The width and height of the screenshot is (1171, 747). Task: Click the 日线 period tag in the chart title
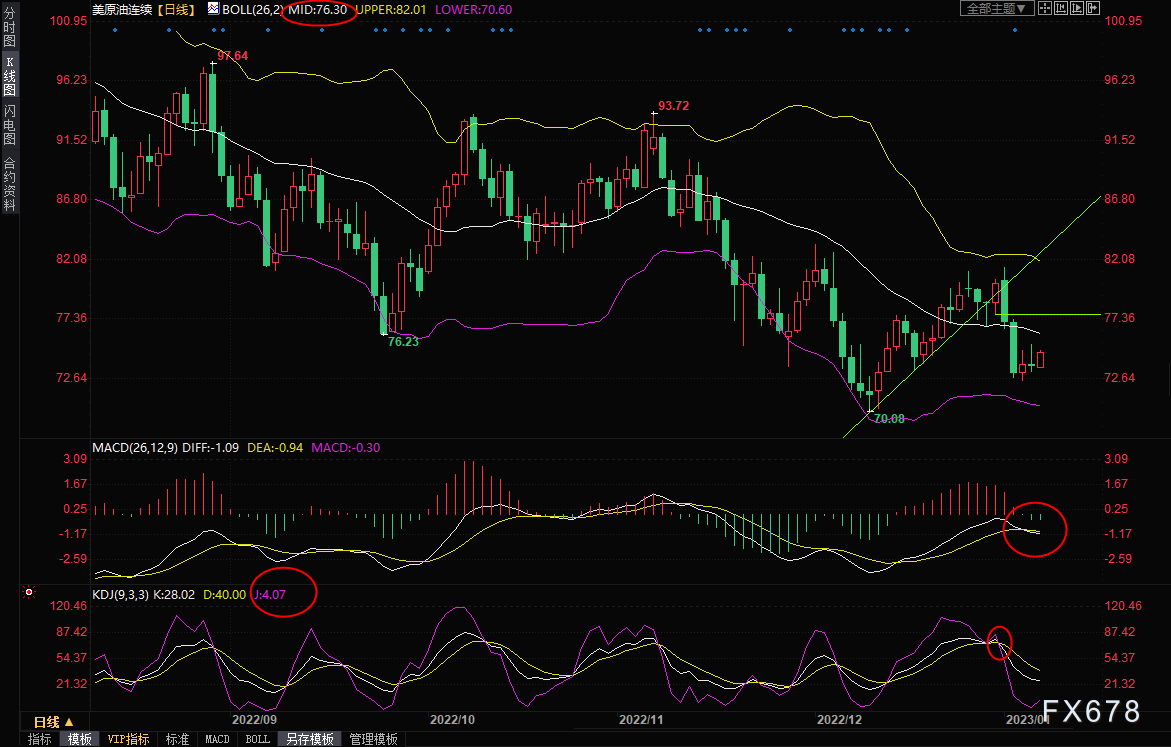tap(177, 10)
